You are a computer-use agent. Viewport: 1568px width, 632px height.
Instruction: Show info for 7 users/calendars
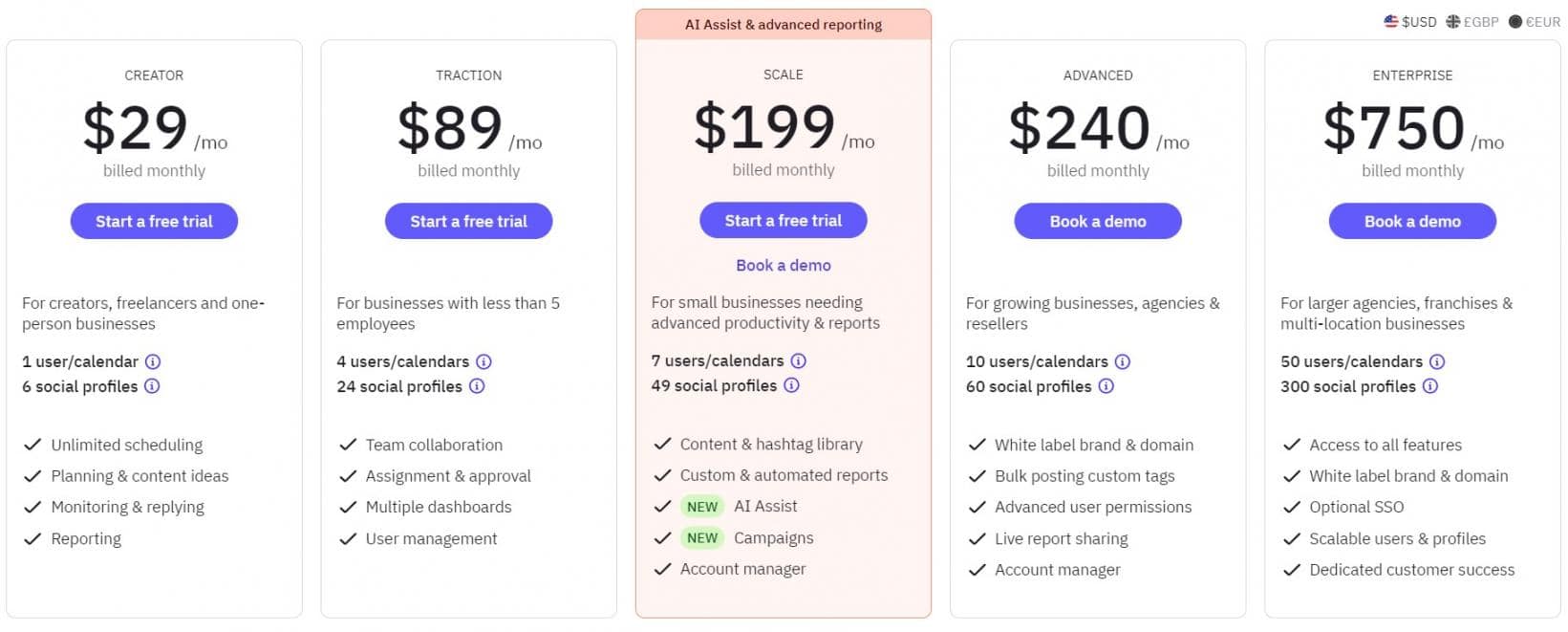click(x=799, y=360)
